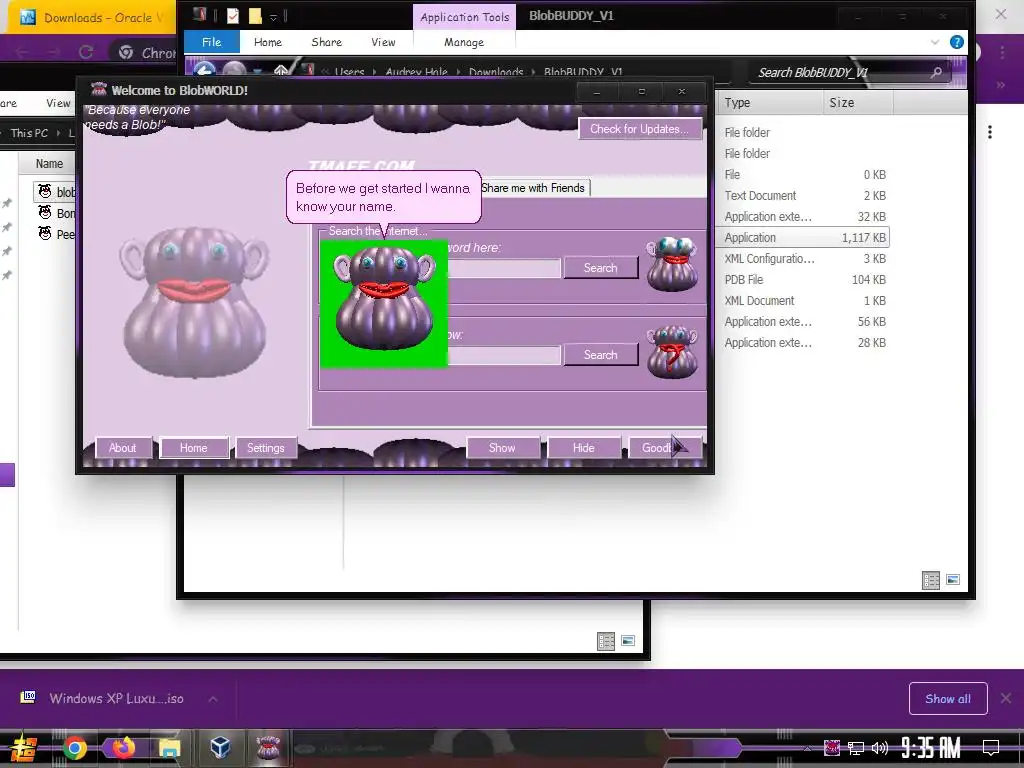Screen dimensions: 1024x768
Task: Switch back Explorer window to details view
Action: coord(606,641)
